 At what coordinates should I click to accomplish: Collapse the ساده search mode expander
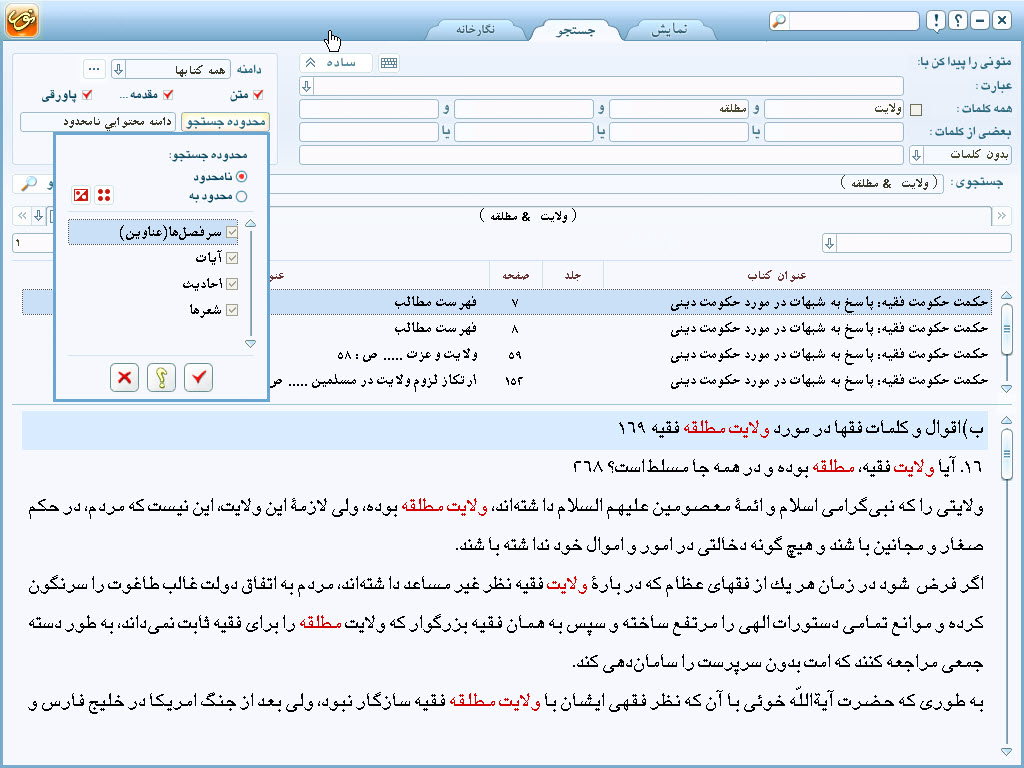tap(310, 63)
